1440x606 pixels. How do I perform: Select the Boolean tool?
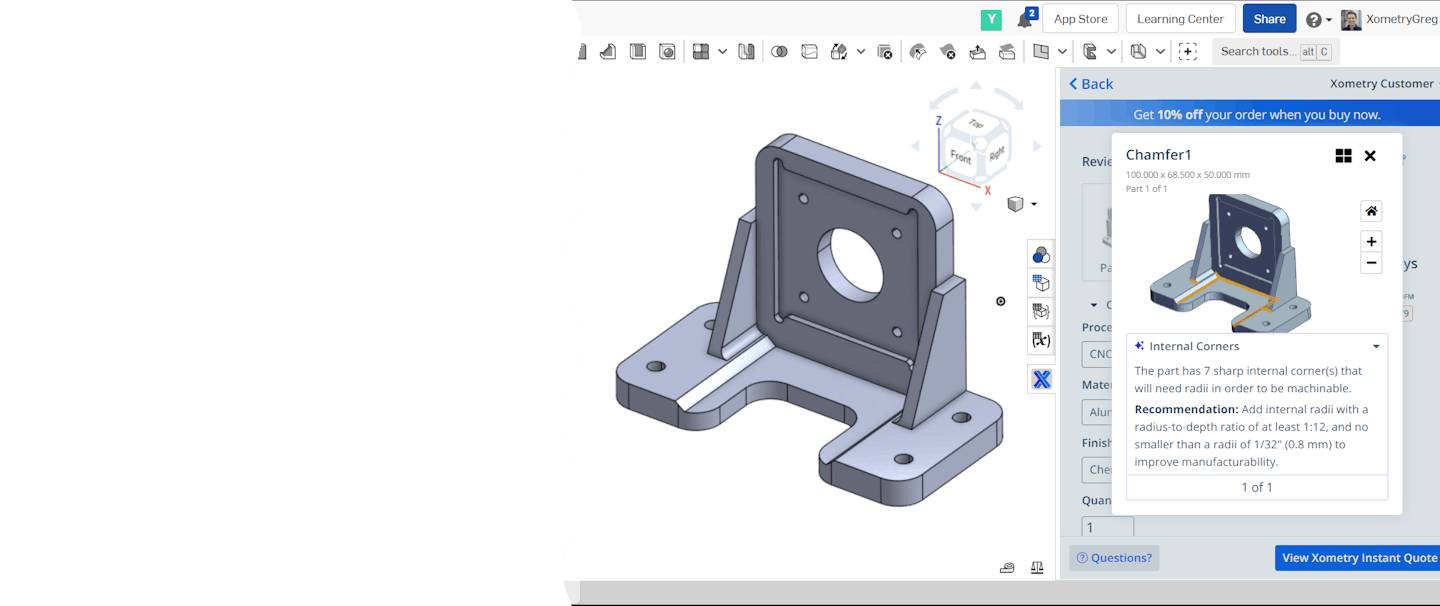pyautogui.click(x=780, y=51)
